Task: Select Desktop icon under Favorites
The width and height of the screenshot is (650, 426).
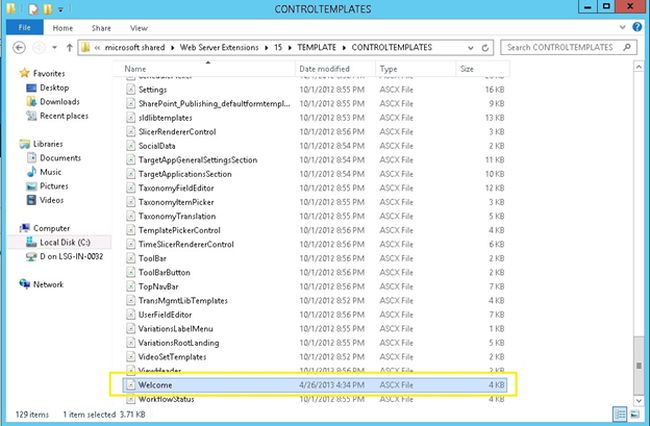Action: [31, 88]
